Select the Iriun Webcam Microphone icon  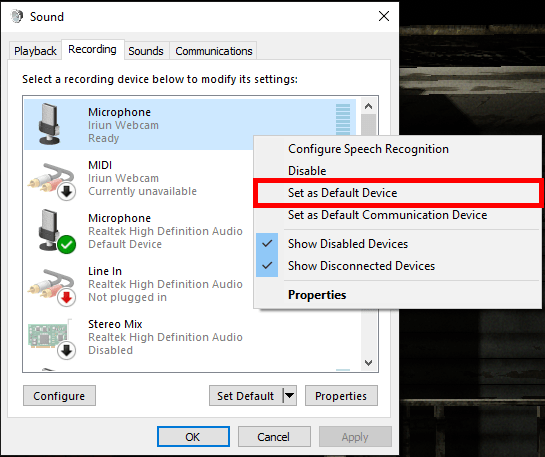[x=49, y=124]
